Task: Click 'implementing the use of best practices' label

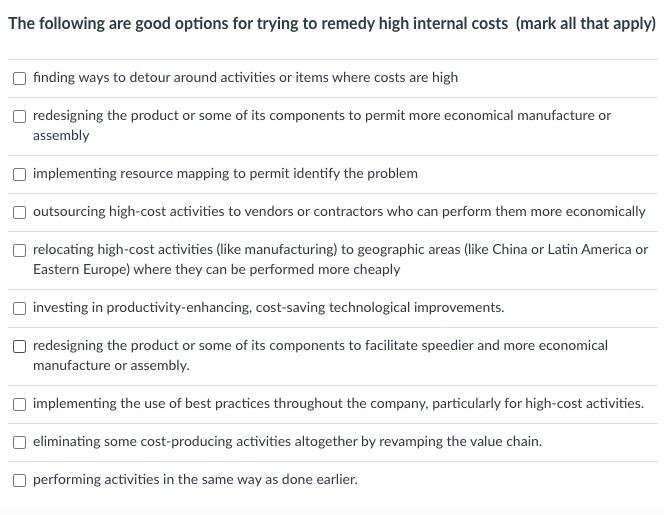Action: (338, 403)
